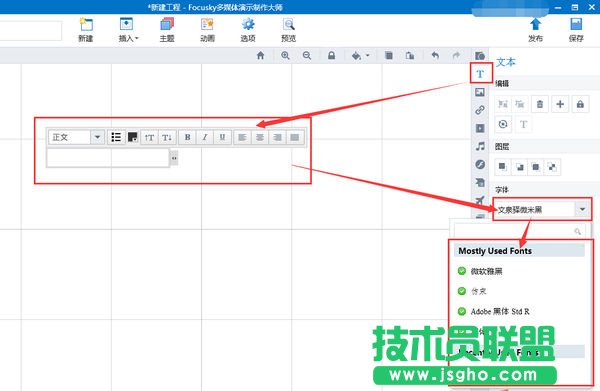Decrease the font size
Screen dimensions: 600x391
(x=167, y=137)
